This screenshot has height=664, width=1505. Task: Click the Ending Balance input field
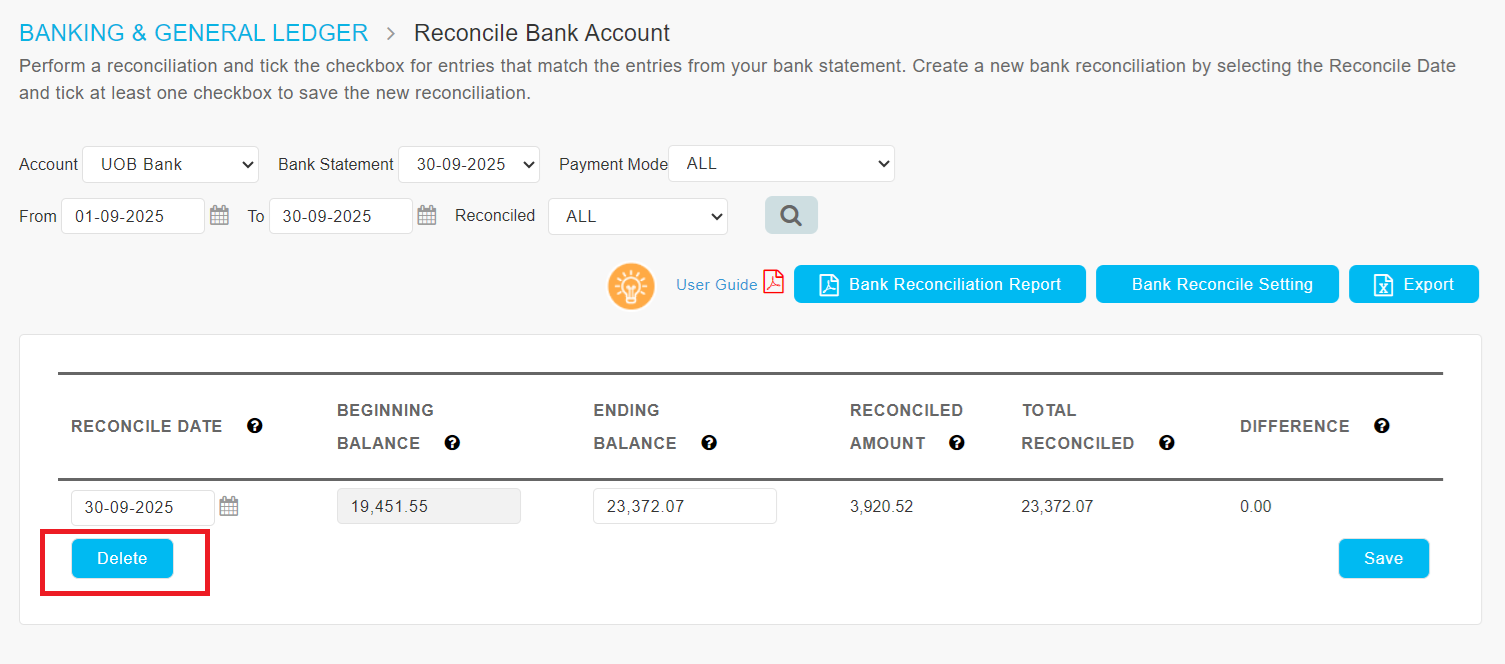[x=684, y=506]
